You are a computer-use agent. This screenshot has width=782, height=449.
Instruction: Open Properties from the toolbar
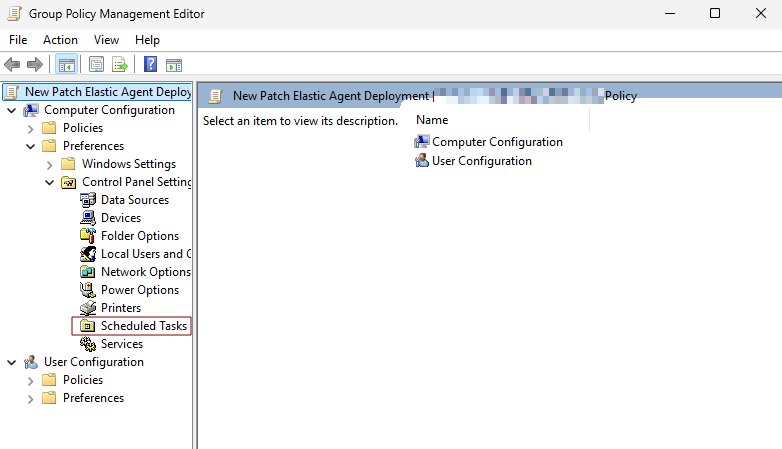tap(96, 65)
